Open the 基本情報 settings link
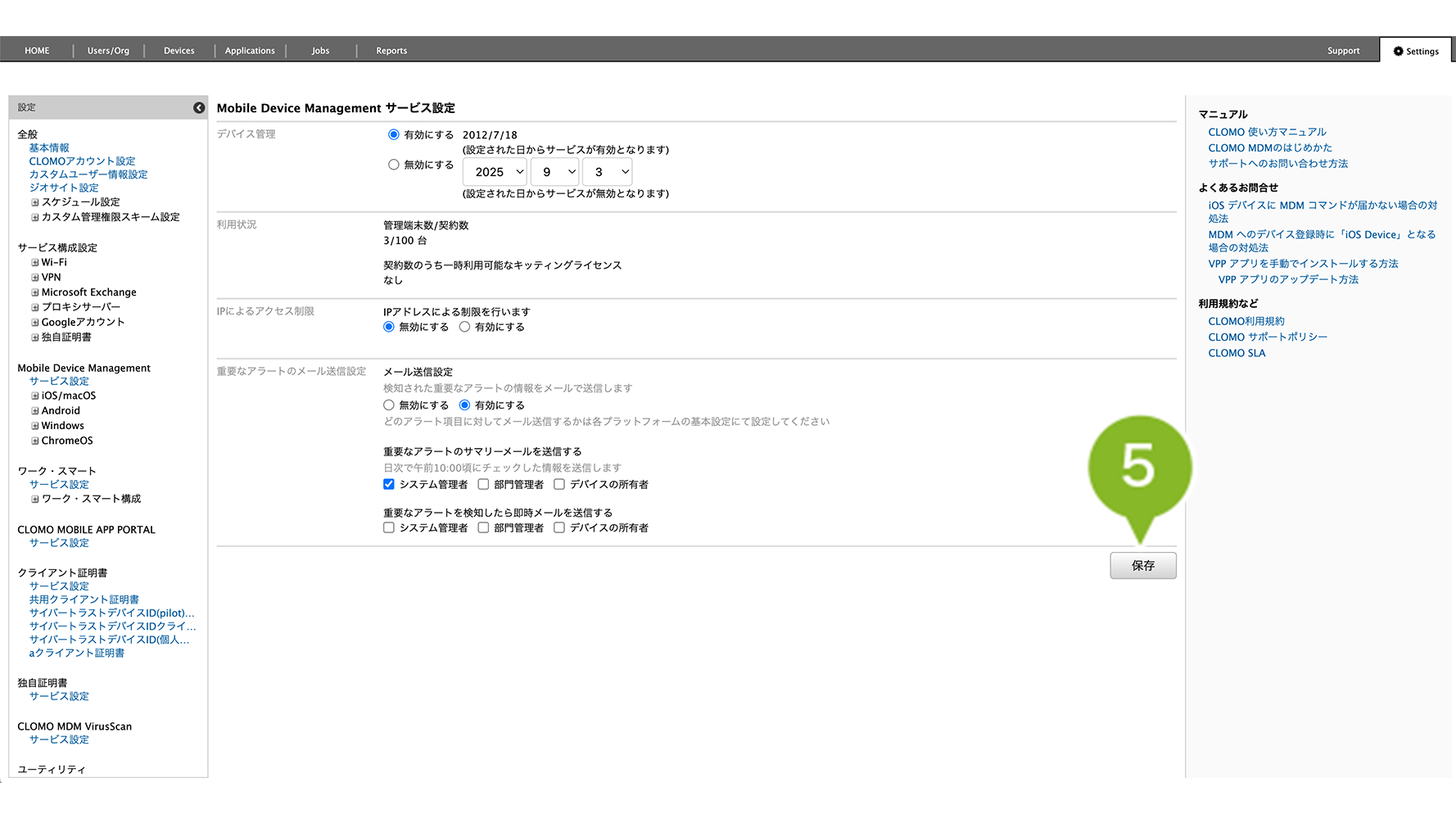This screenshot has width=1456, height=819. 49,148
